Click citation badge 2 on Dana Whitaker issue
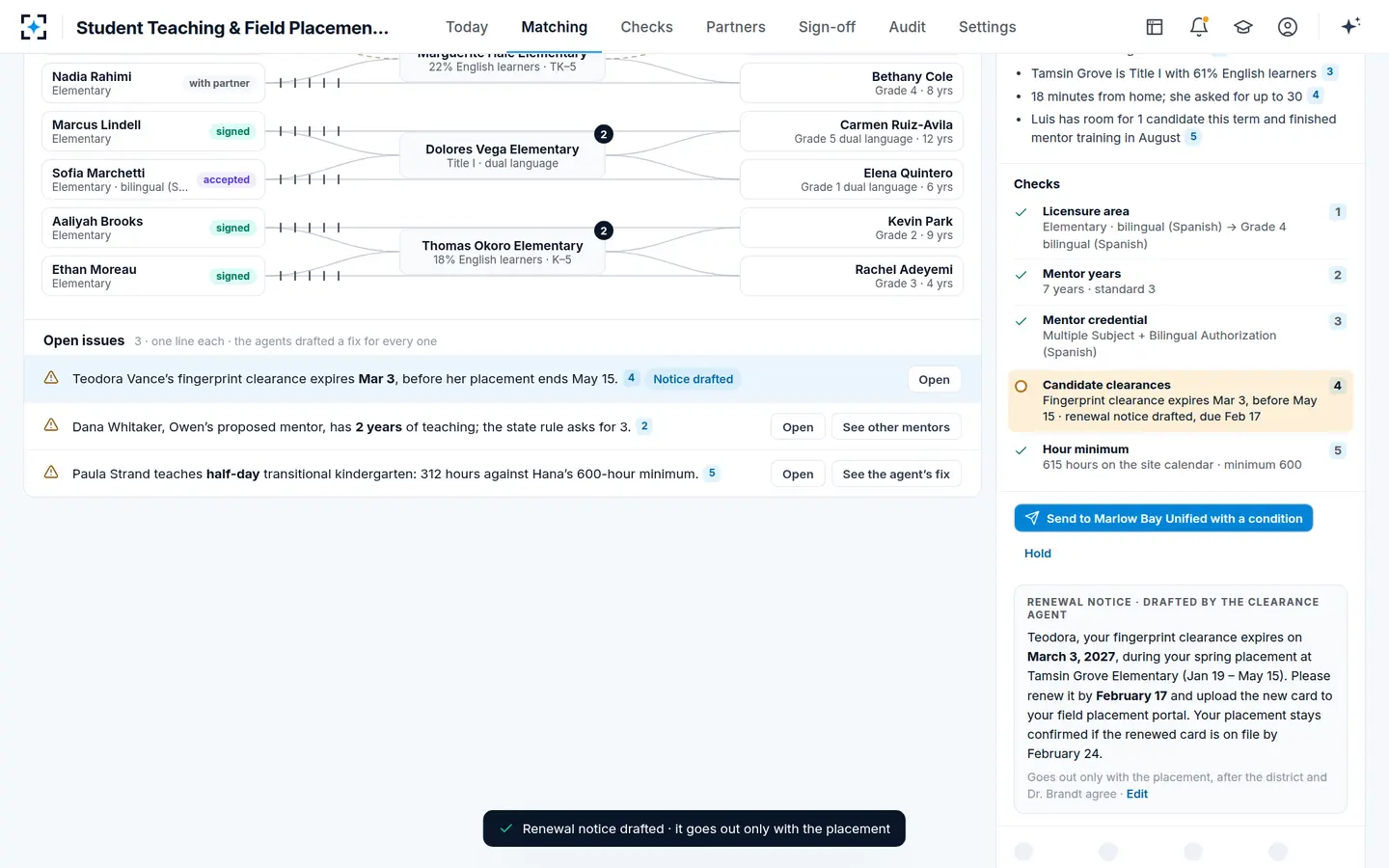 click(x=644, y=425)
